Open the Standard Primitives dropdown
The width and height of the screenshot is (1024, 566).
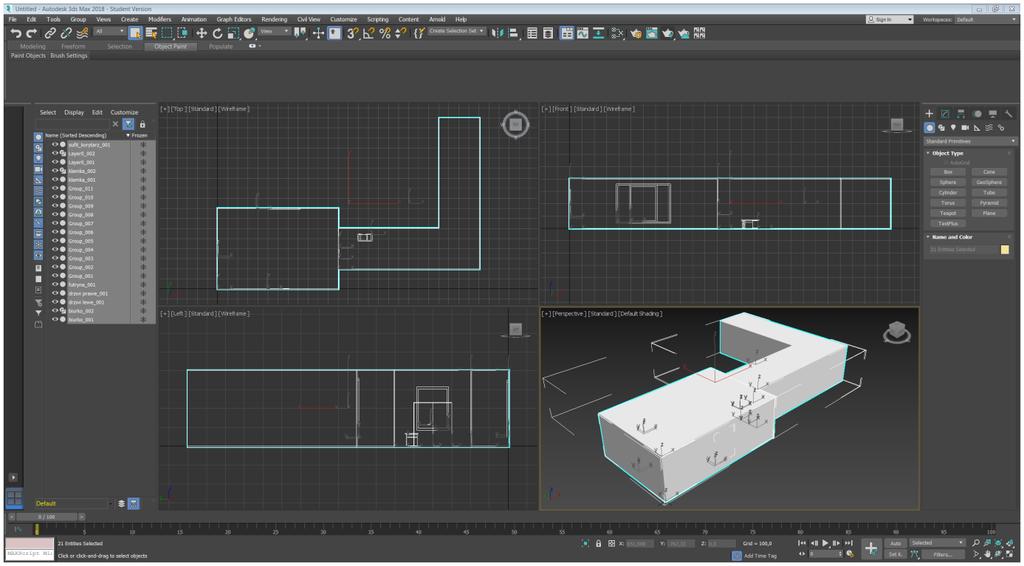970,141
